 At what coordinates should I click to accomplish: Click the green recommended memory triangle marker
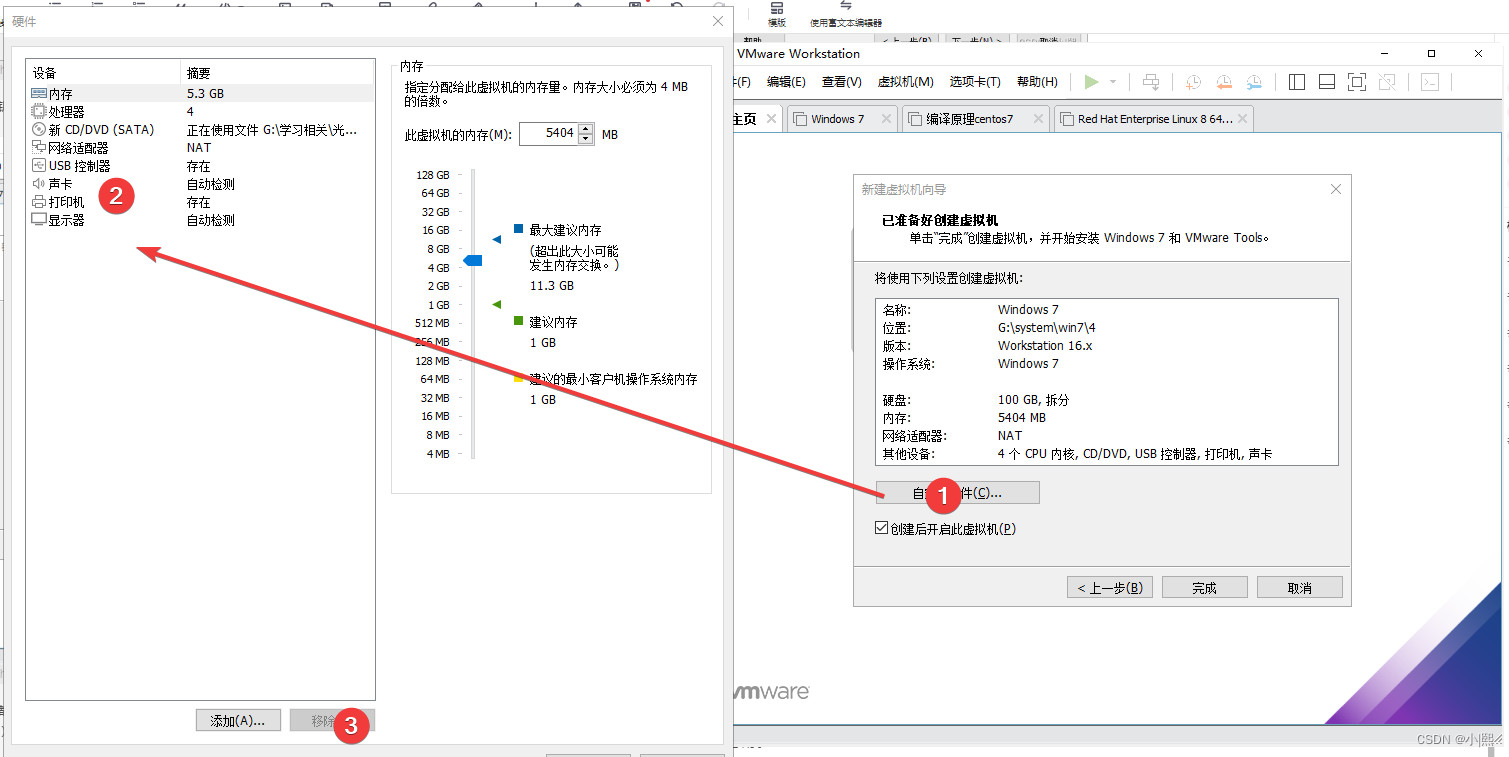[x=496, y=304]
